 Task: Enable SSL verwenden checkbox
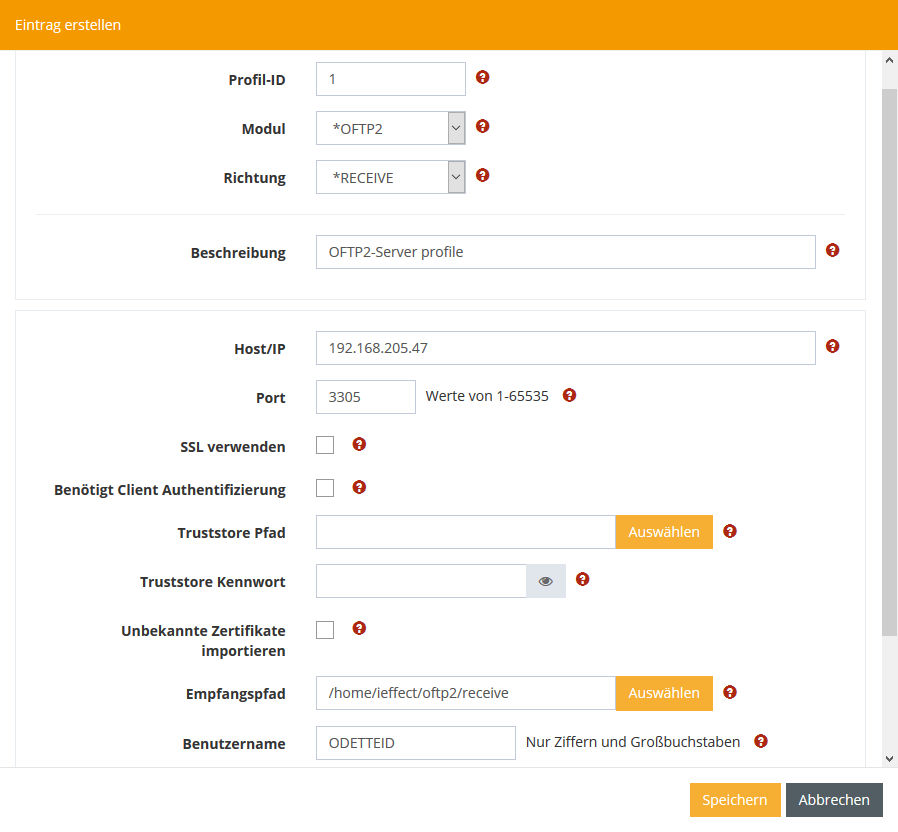coord(325,445)
